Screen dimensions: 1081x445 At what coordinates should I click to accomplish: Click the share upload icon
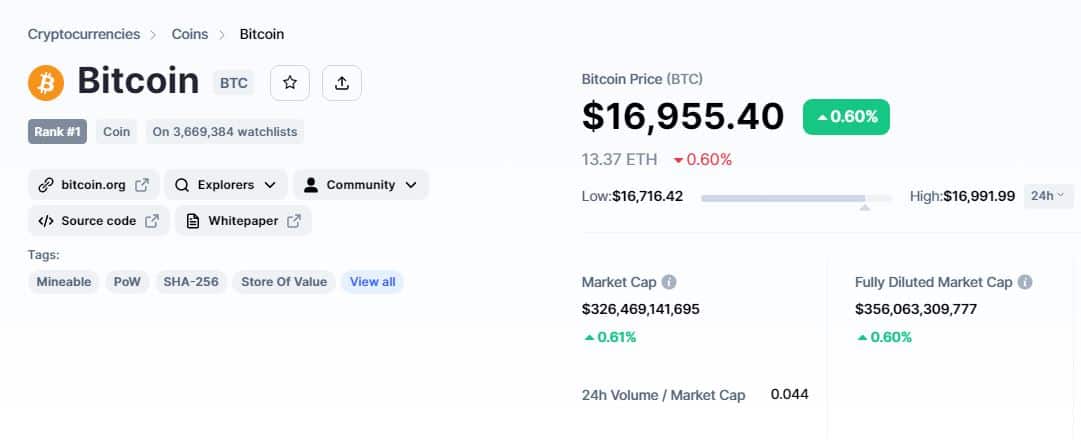341,83
